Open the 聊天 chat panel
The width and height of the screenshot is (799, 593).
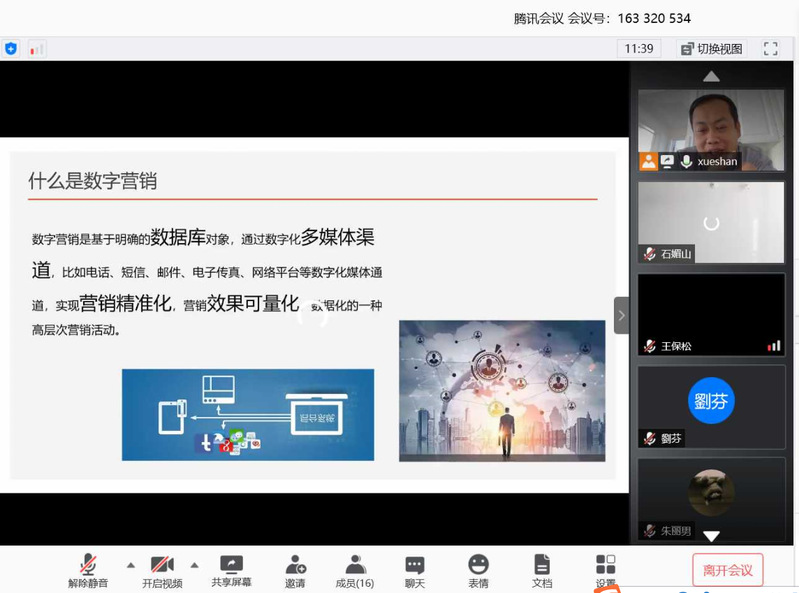pyautogui.click(x=415, y=570)
